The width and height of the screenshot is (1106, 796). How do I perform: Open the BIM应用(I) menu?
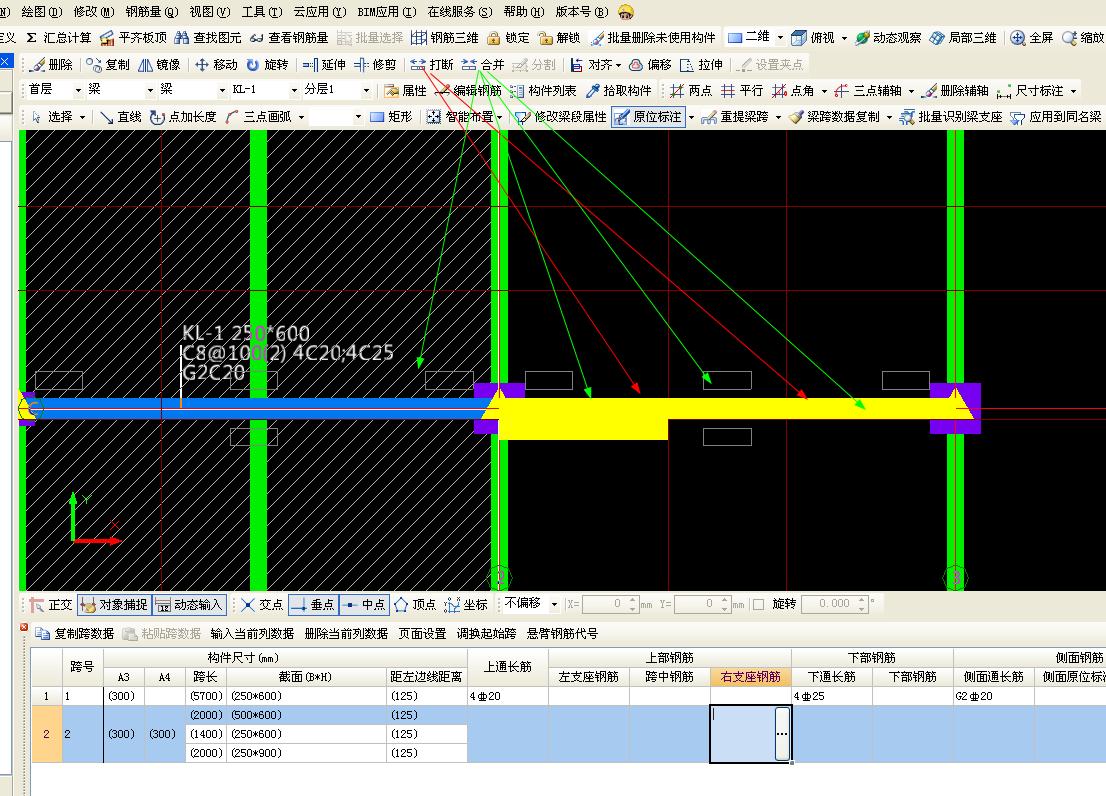coord(387,12)
